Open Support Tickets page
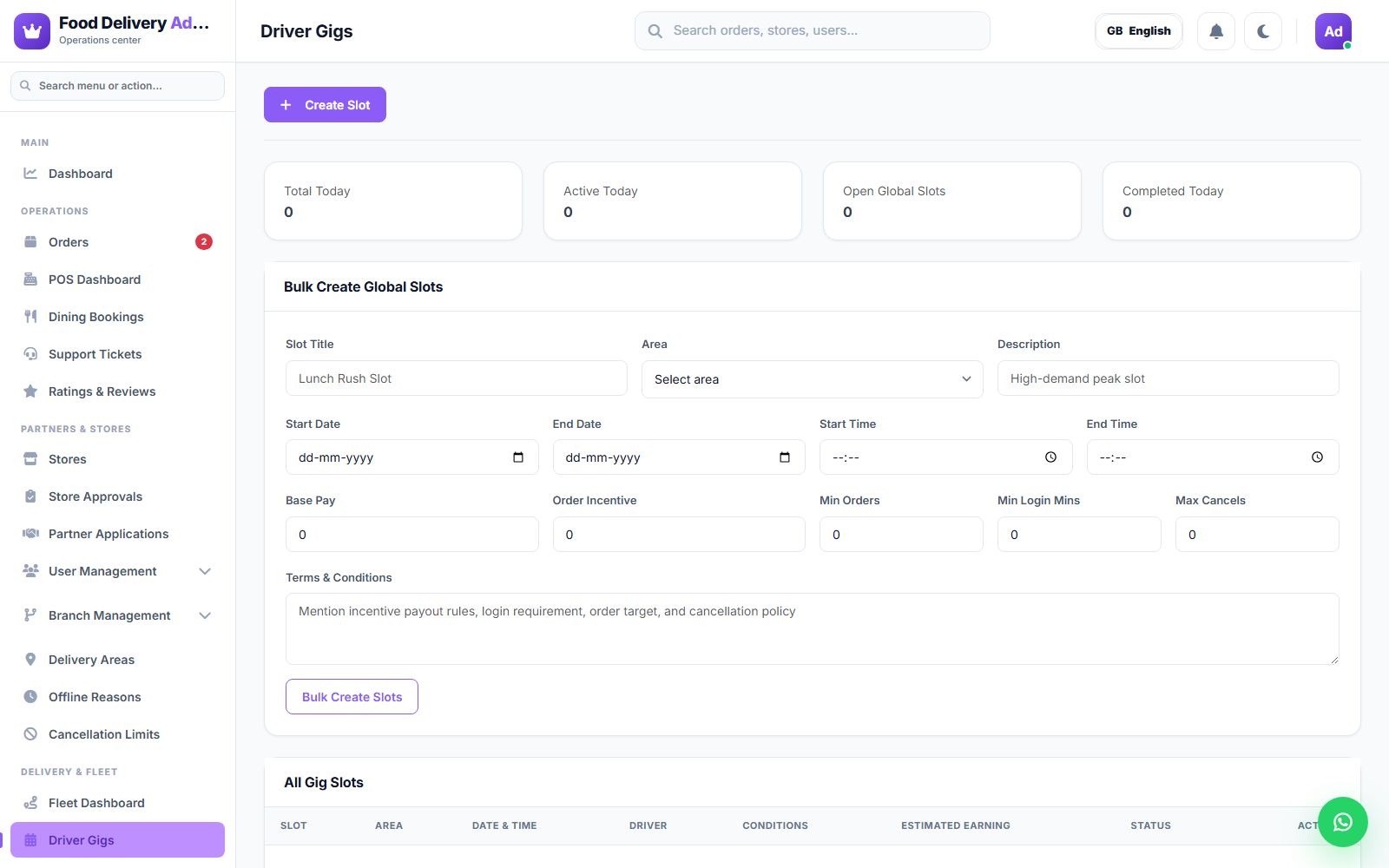 click(117, 354)
